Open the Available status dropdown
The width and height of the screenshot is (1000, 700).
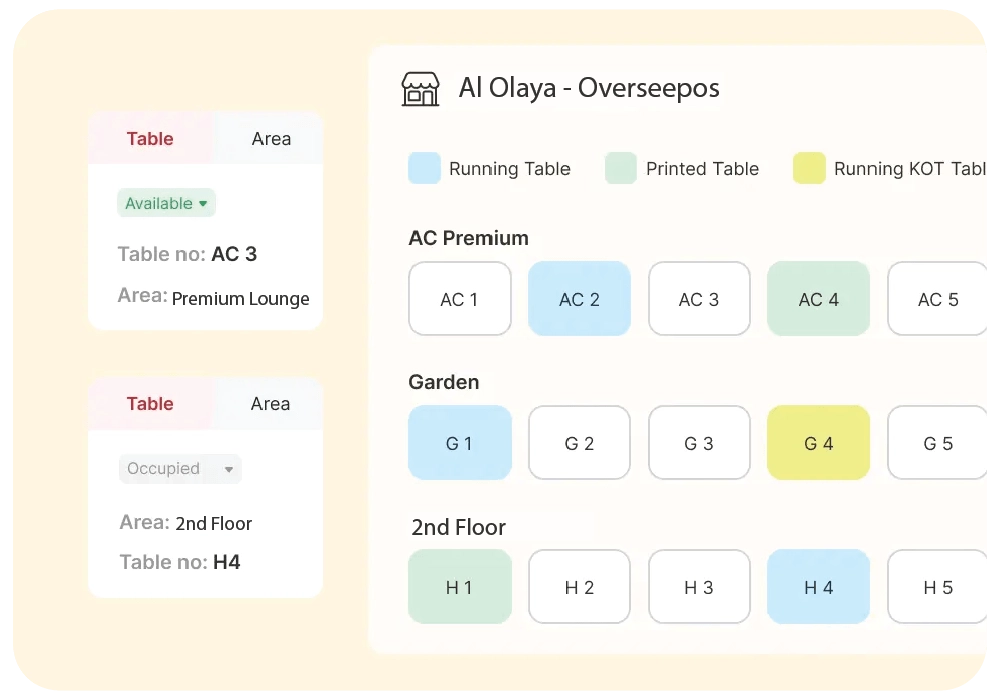[x=166, y=203]
